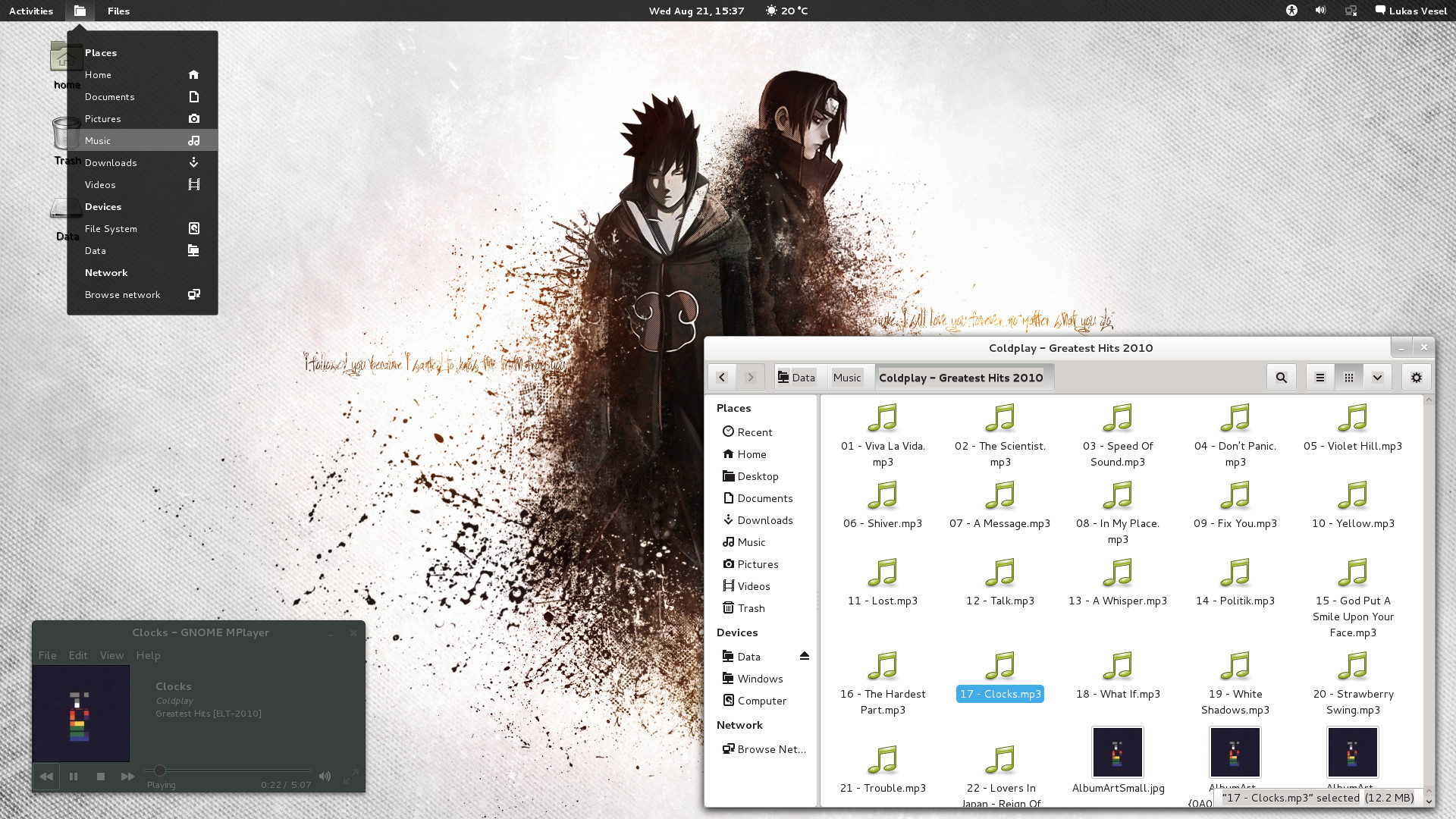Open Home in the Files sidebar

click(x=761, y=453)
